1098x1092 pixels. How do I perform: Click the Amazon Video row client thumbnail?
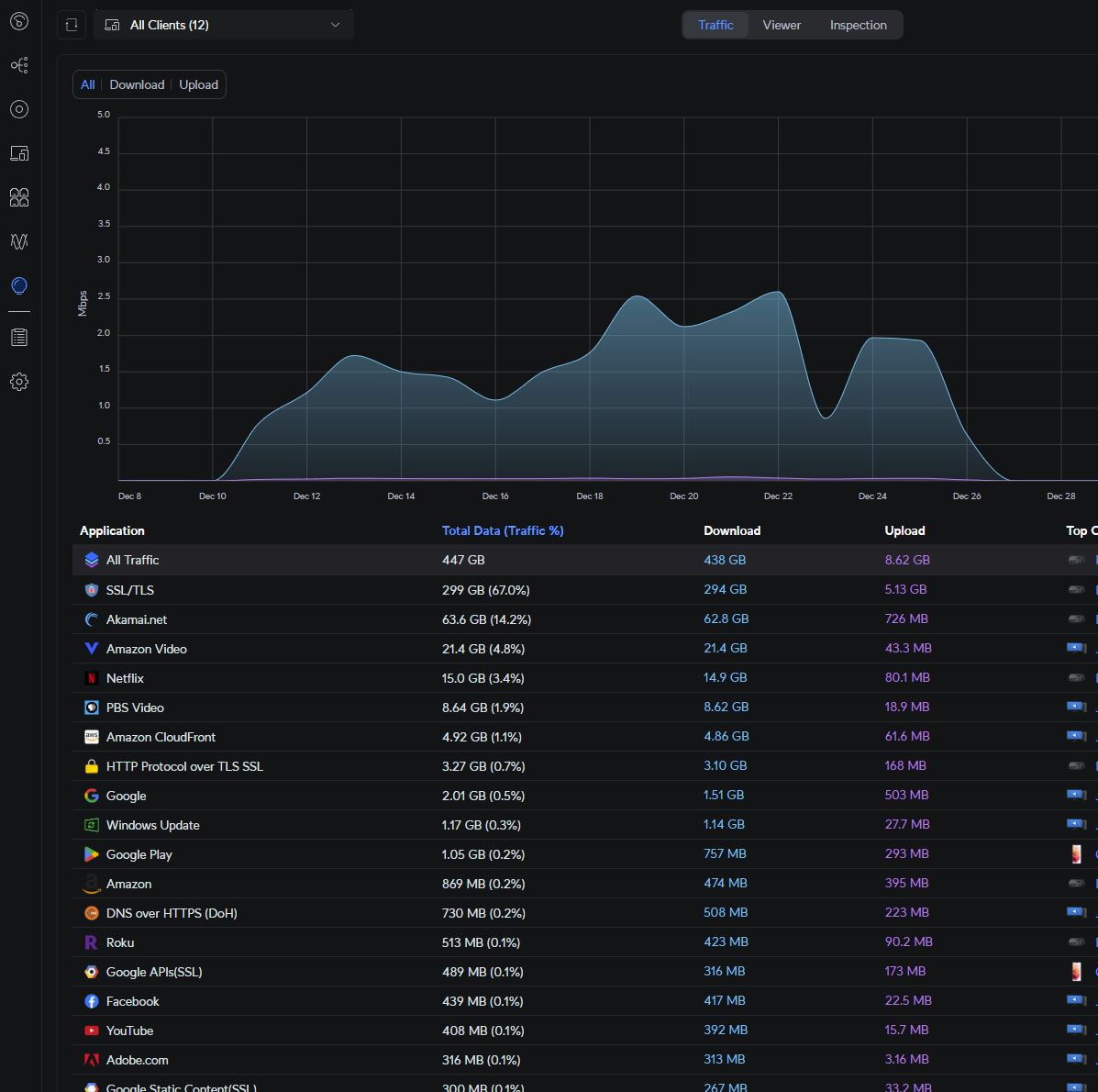pyautogui.click(x=1076, y=648)
